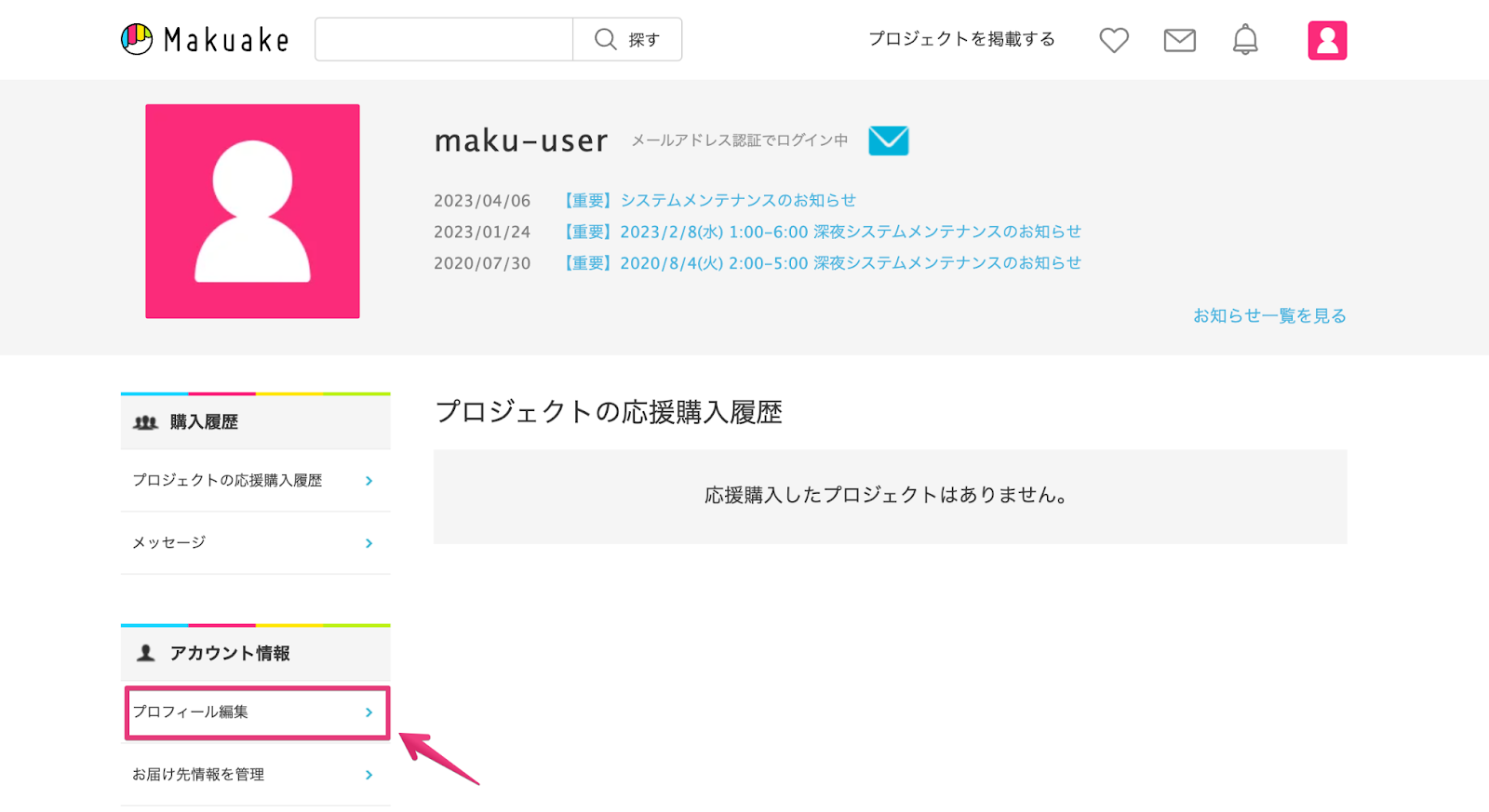Open お知らせ一覧を見る link
This screenshot has height=812, width=1489.
pyautogui.click(x=1269, y=316)
